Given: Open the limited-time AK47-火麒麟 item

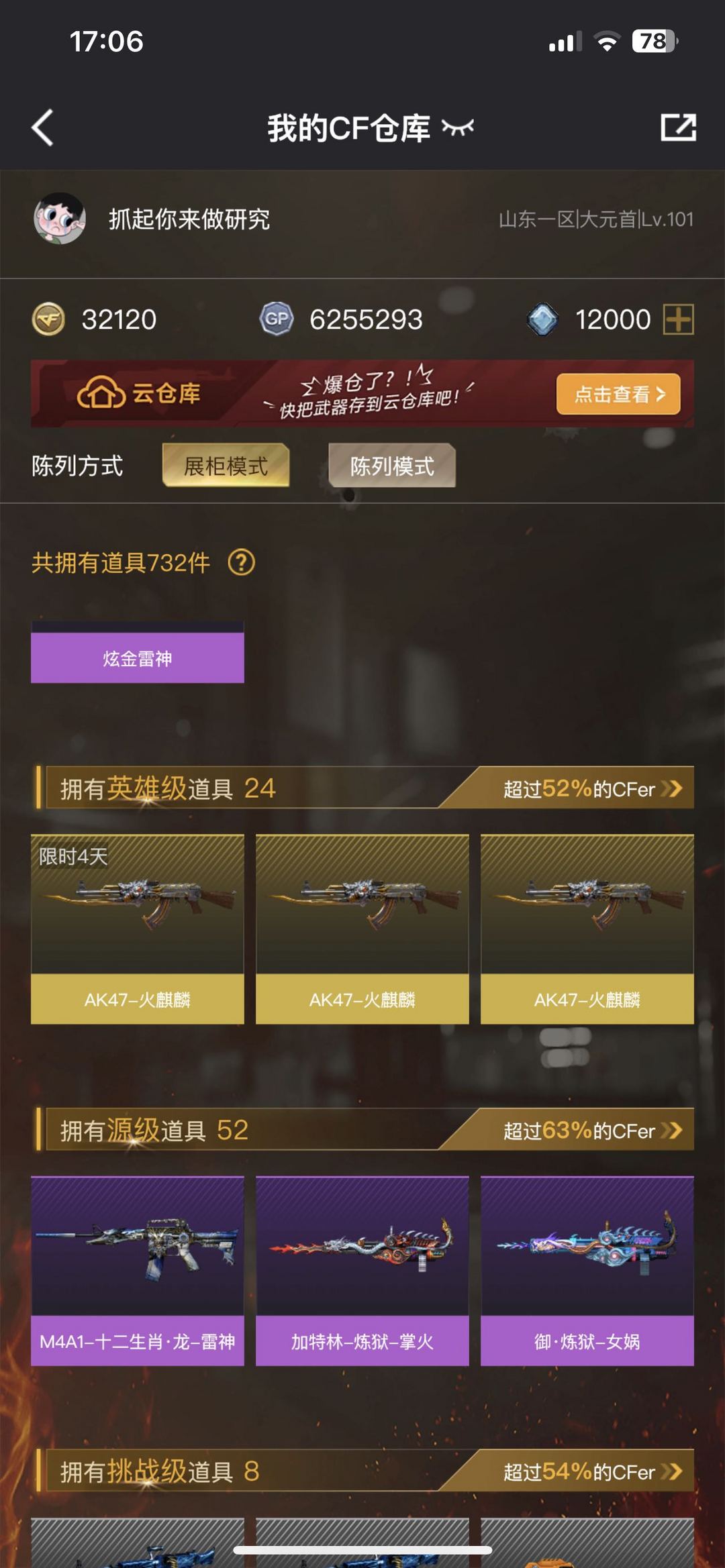Looking at the screenshot, I should 138,929.
